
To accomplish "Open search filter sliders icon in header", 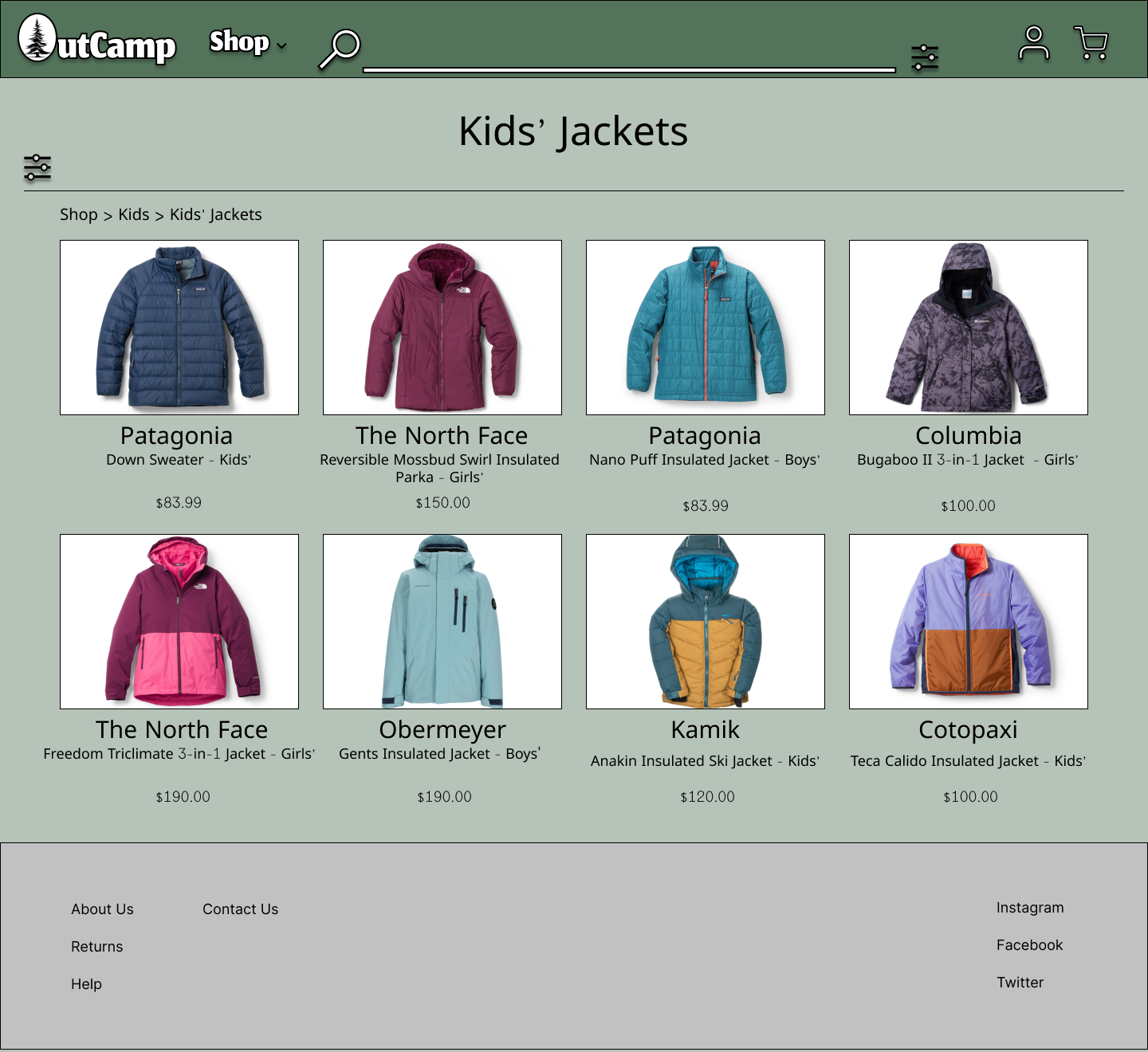I will pos(925,57).
